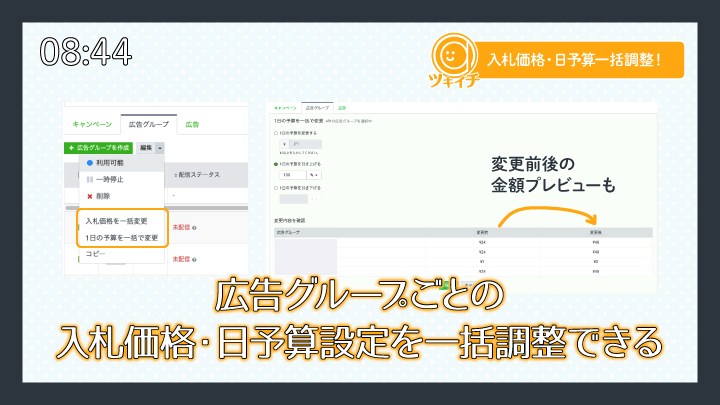This screenshot has height=405, width=720.
Task: Choose コピー from the edit menu
Action: click(95, 254)
